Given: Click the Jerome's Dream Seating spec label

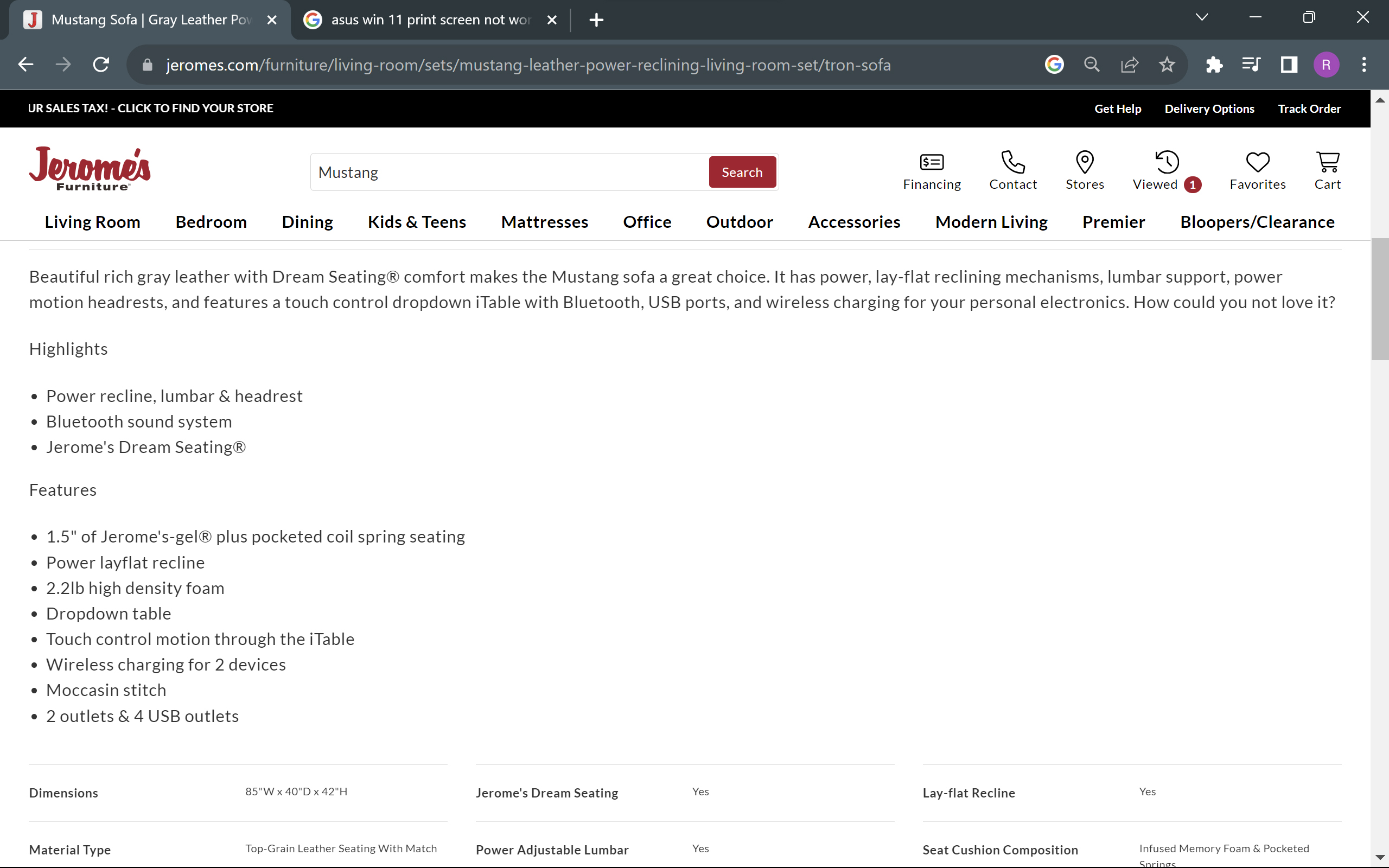Looking at the screenshot, I should tap(546, 793).
